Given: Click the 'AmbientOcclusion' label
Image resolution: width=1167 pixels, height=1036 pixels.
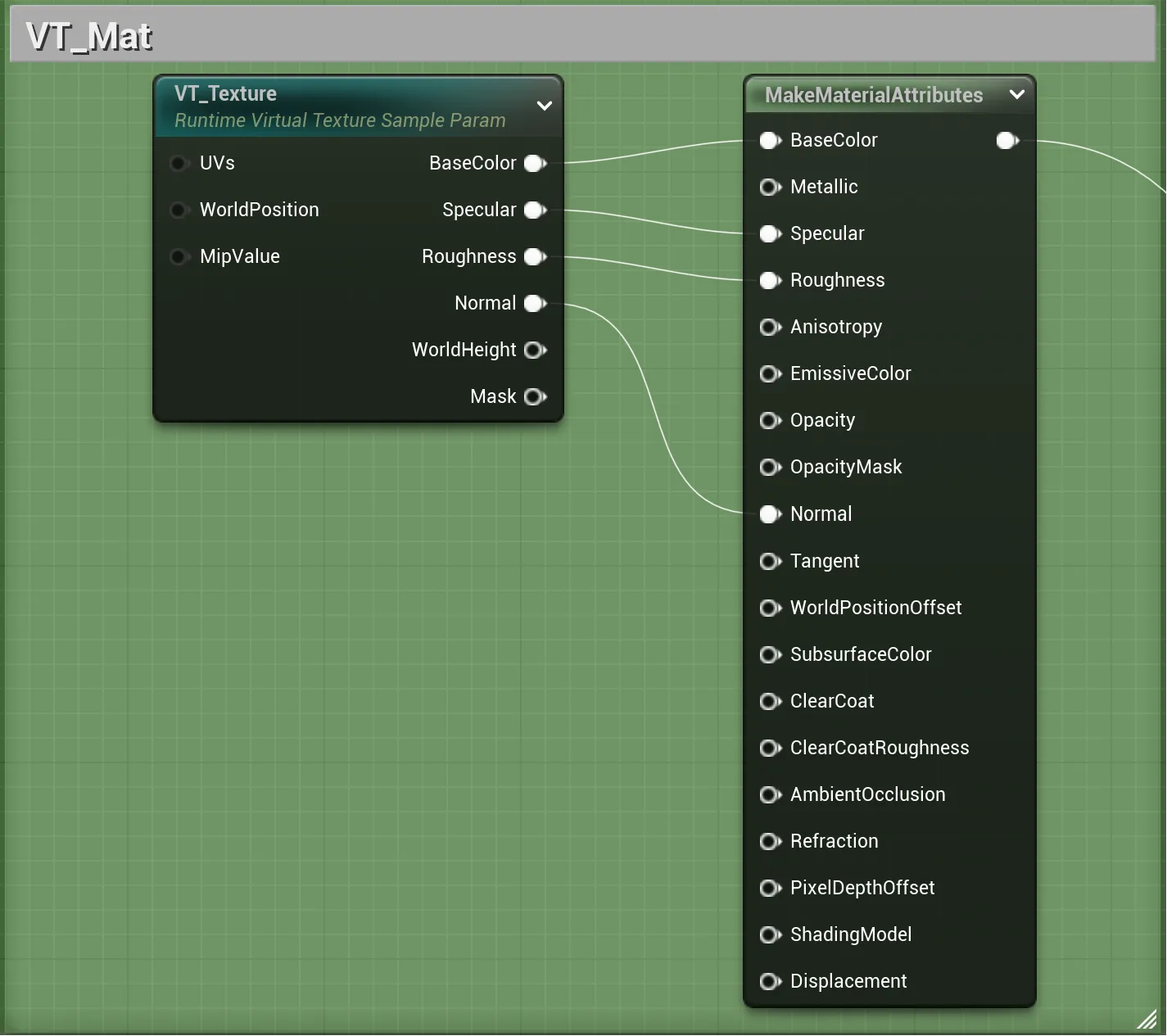Looking at the screenshot, I should [x=867, y=794].
